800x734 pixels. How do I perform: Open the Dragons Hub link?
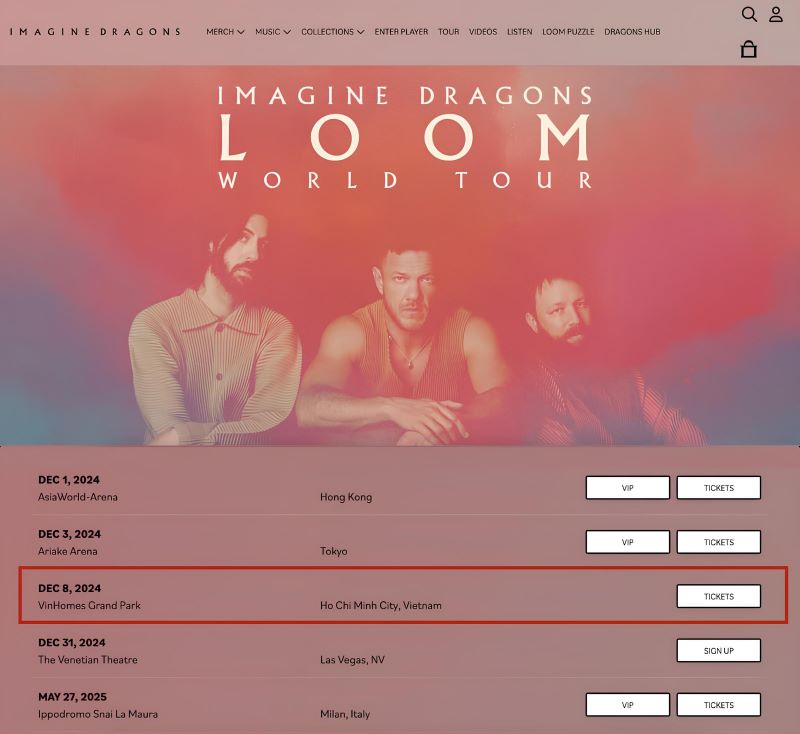pos(632,32)
